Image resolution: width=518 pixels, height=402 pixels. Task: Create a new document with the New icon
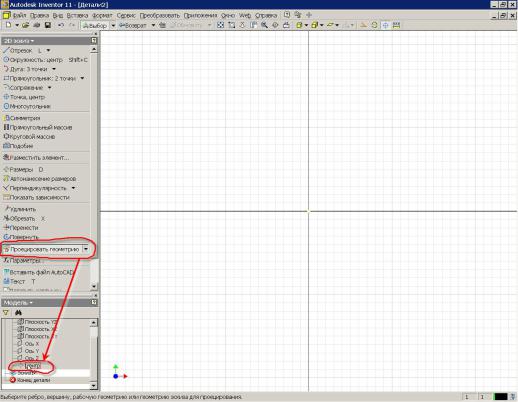(9, 25)
